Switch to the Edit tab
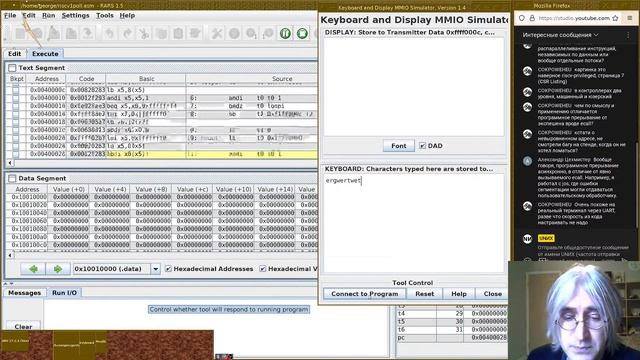 click(15, 54)
